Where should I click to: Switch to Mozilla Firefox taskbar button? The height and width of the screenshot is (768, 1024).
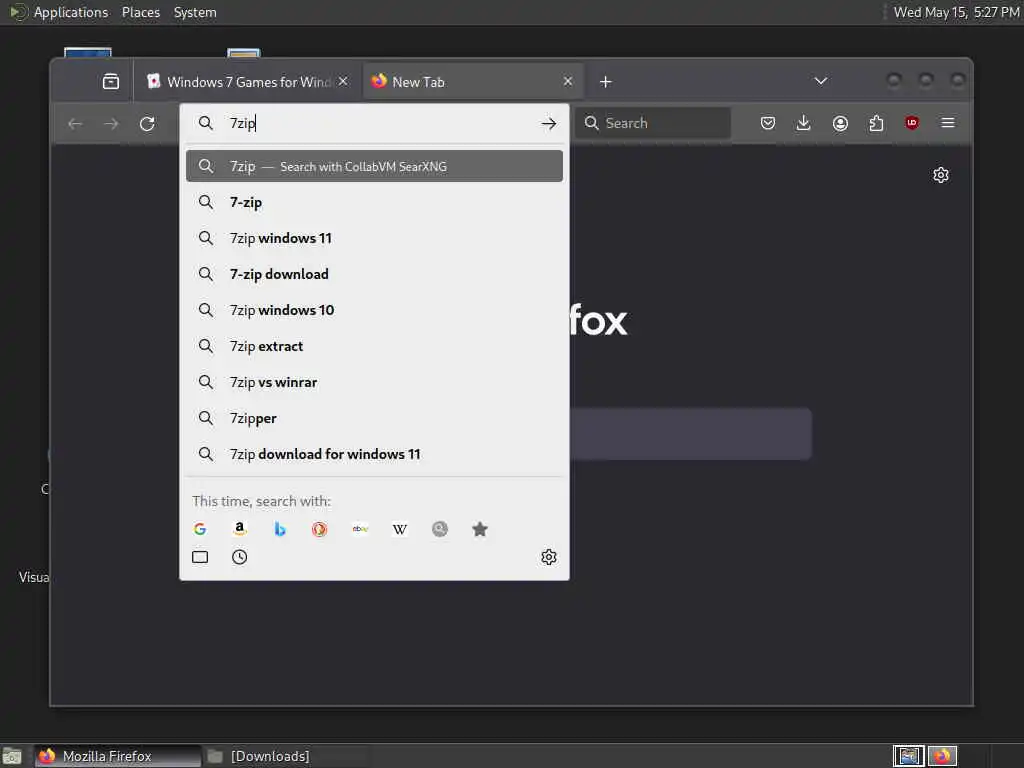click(118, 756)
